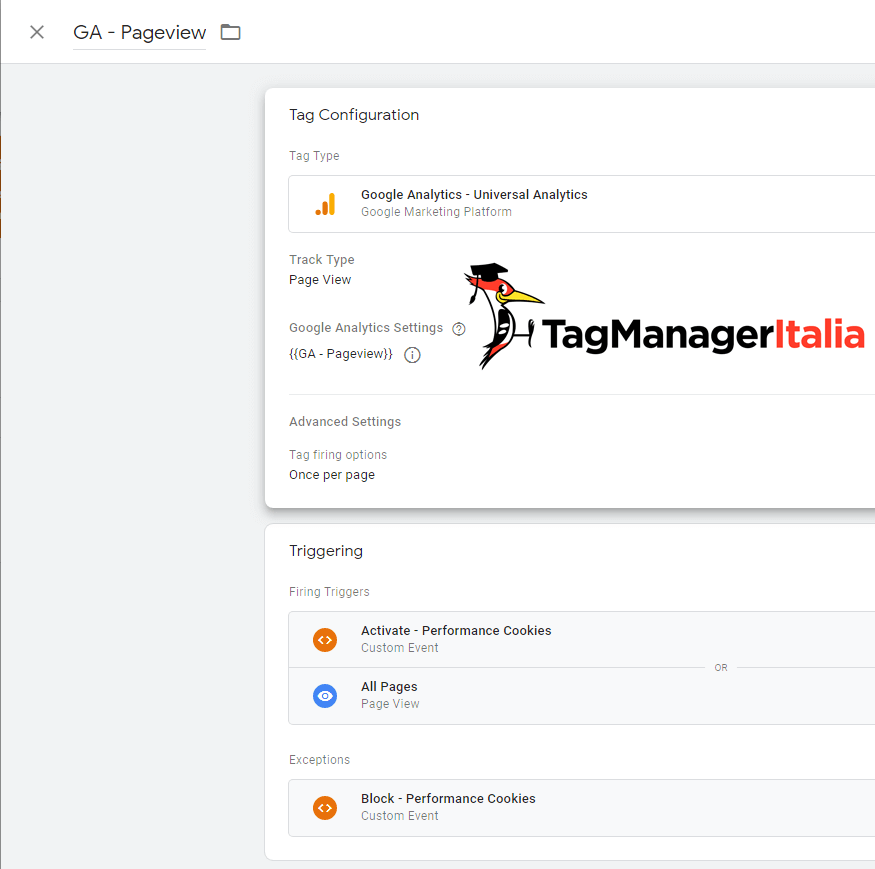Click the Once per page value

coord(332,475)
